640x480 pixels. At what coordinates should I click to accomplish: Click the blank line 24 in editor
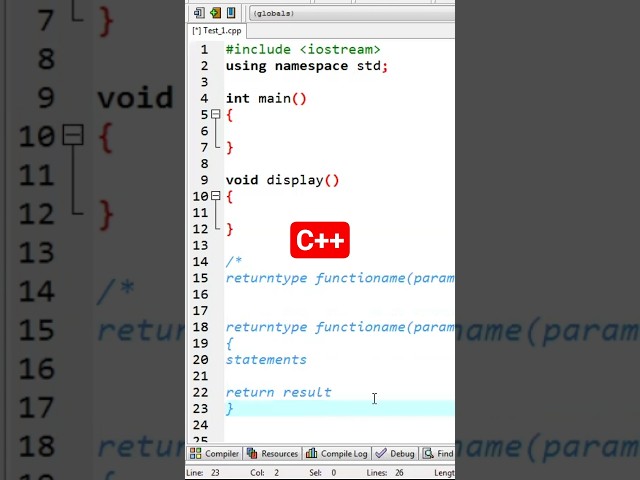pos(339,425)
